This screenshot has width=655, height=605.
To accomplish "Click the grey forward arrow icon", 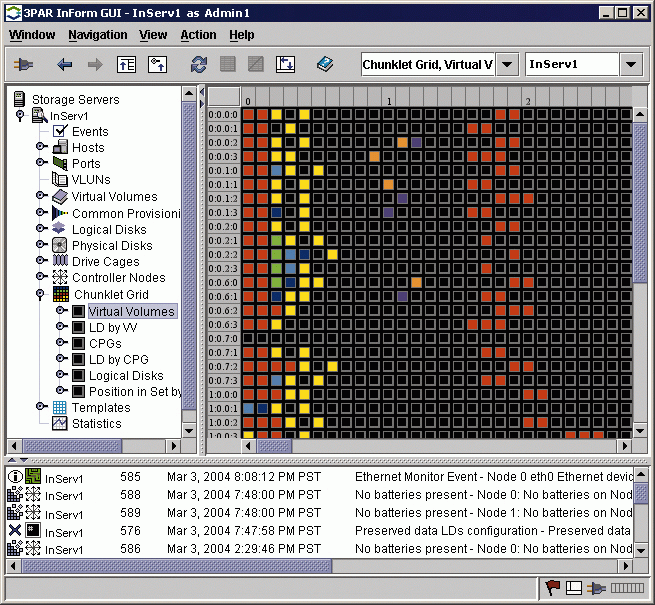I will pyautogui.click(x=95, y=65).
